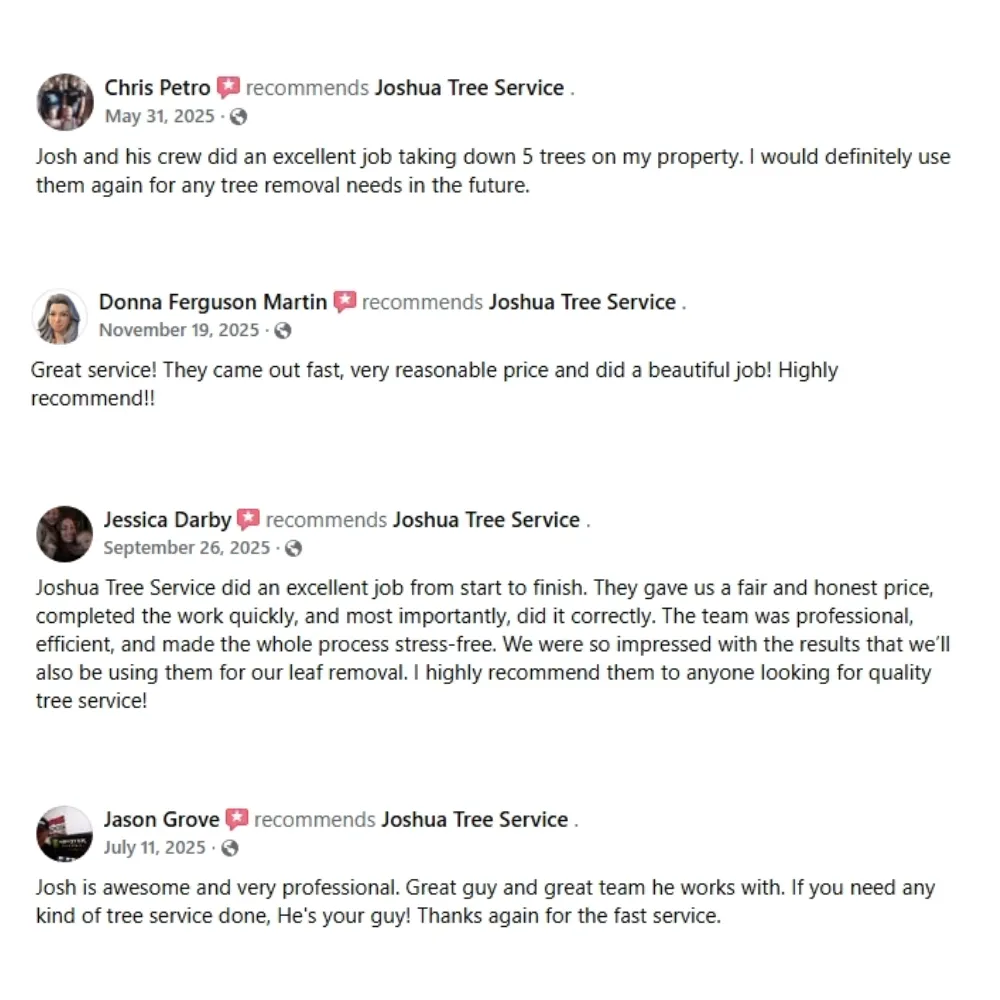Click the recommends badge beside Jessica Darby
Image resolution: width=1000 pixels, height=1000 pixels.
click(x=248, y=520)
